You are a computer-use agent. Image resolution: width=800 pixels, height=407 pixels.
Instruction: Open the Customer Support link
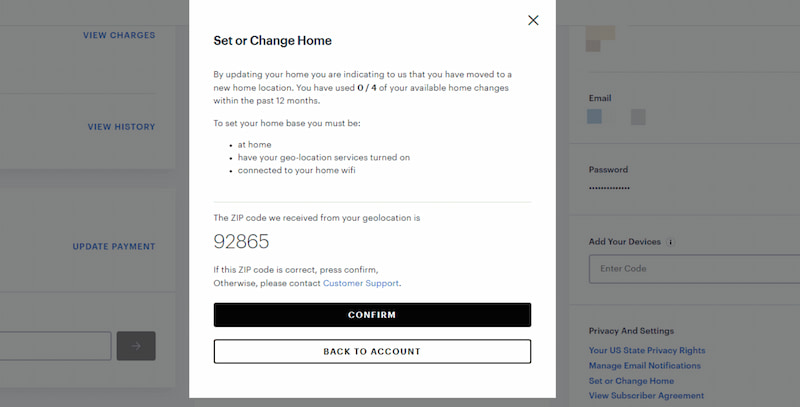click(x=361, y=283)
